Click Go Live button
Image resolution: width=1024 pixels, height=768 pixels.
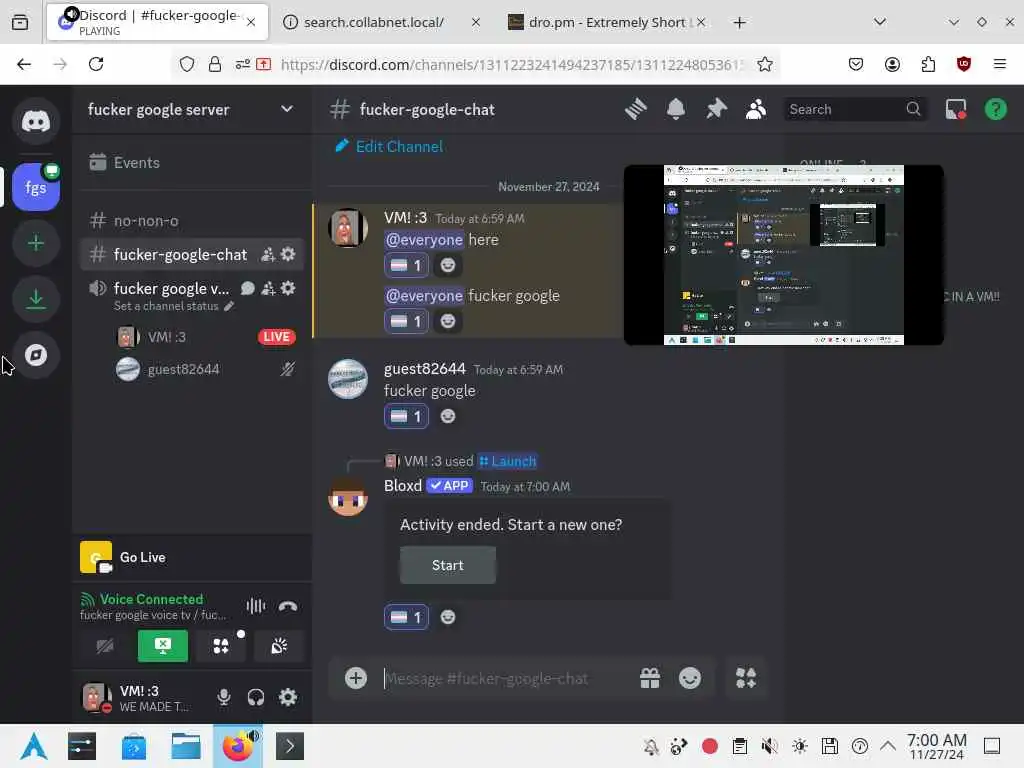[142, 557]
